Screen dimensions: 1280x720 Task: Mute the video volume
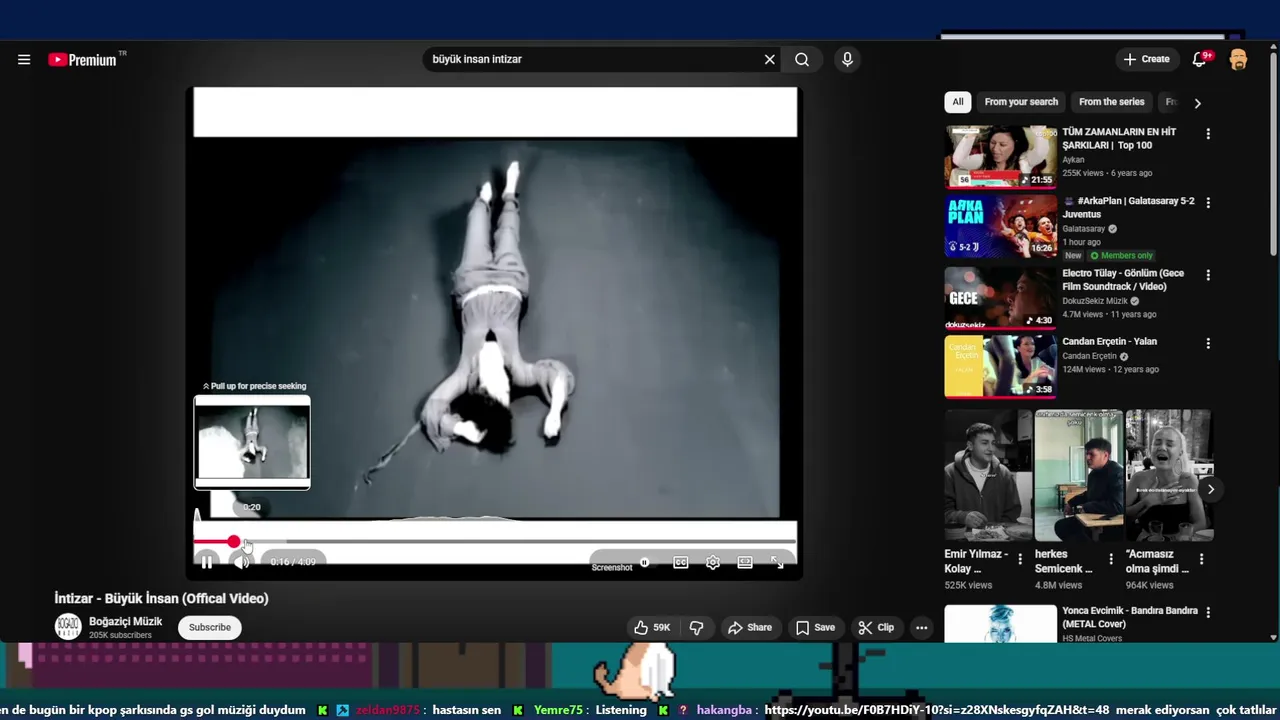click(x=241, y=562)
